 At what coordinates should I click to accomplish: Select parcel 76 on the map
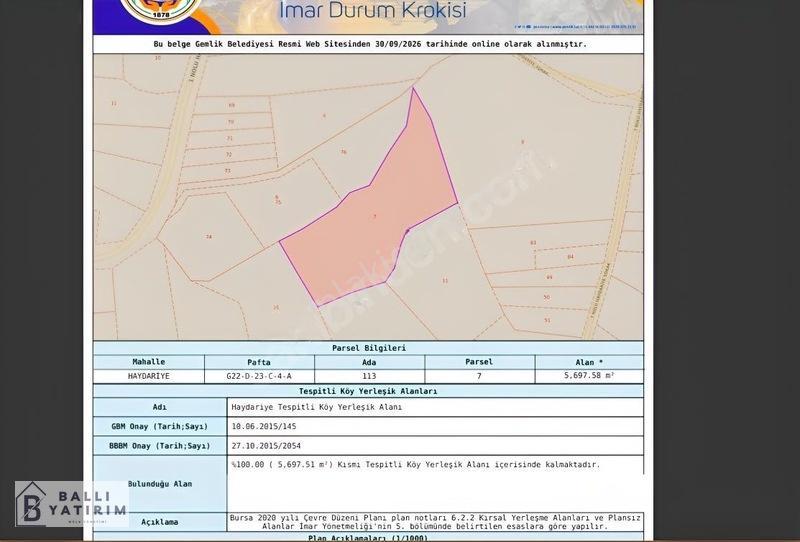pos(343,152)
